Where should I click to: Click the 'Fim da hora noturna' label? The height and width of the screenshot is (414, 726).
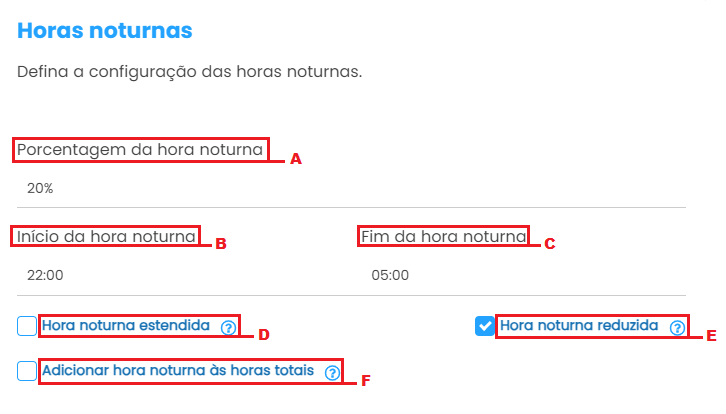pyautogui.click(x=443, y=237)
